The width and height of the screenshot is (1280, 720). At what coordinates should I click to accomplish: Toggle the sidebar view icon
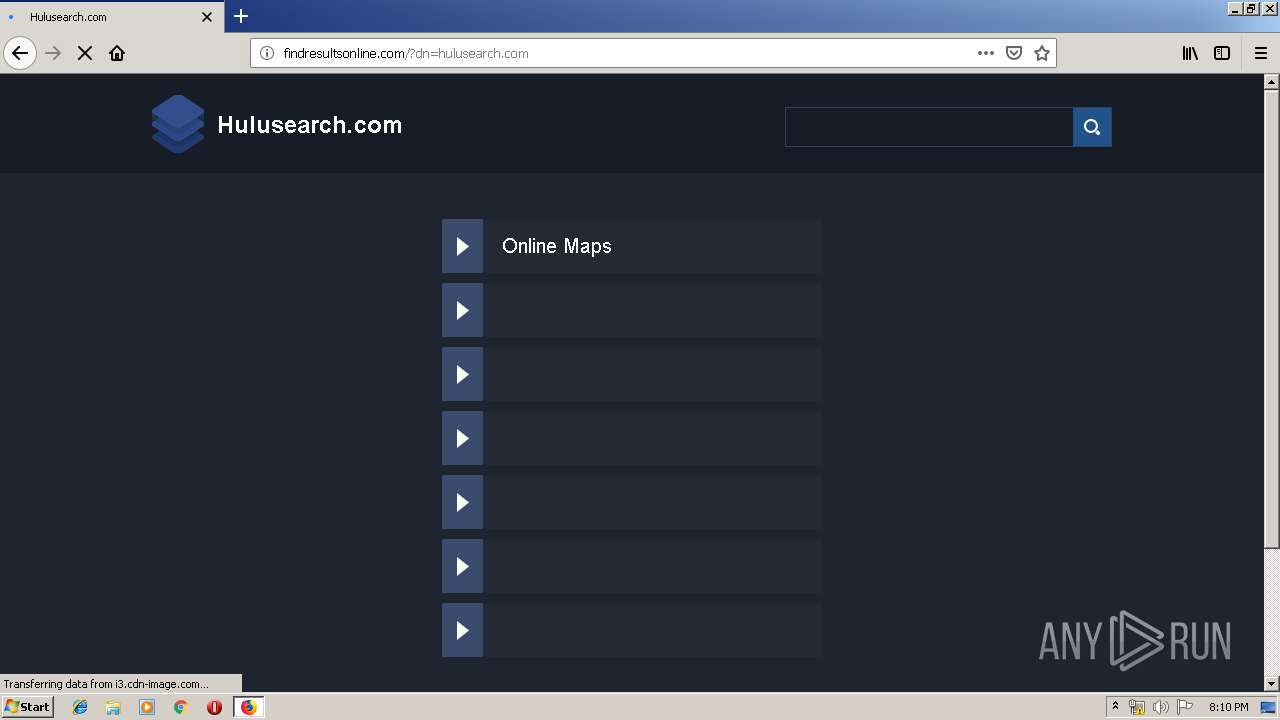click(1222, 53)
